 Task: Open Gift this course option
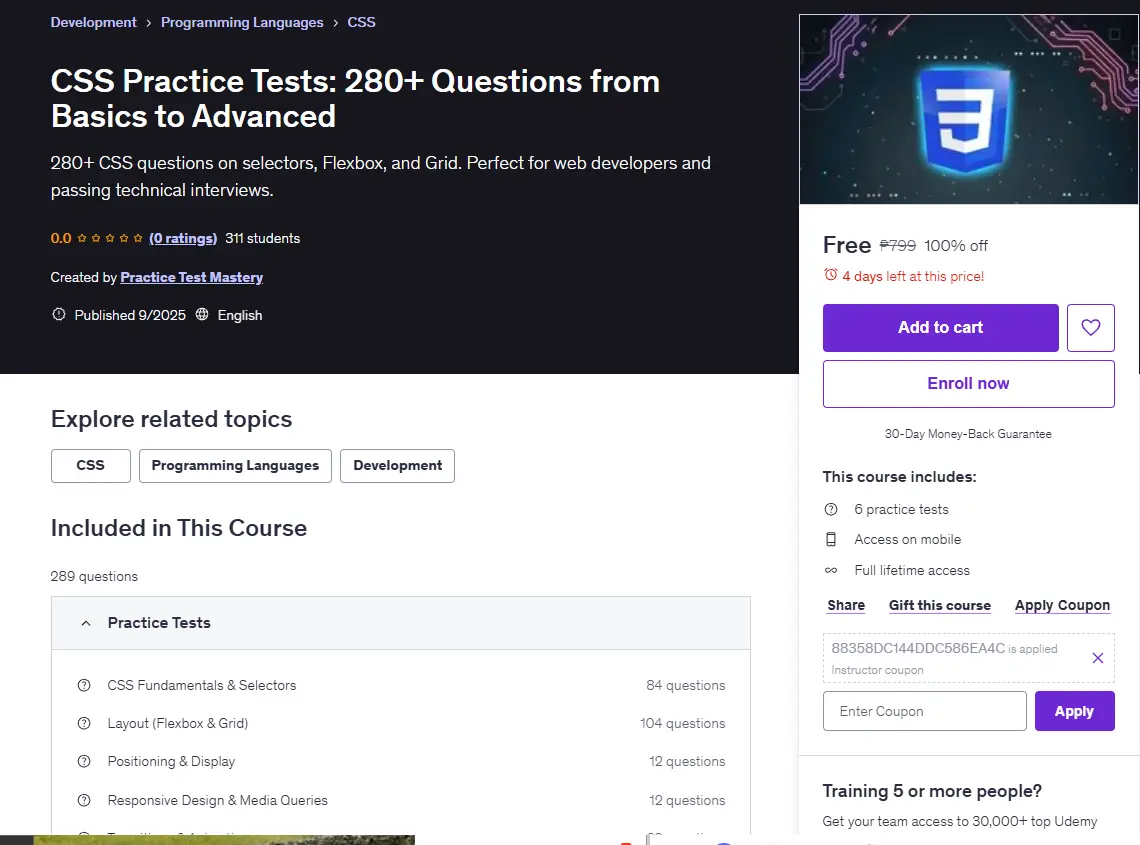[x=940, y=606]
